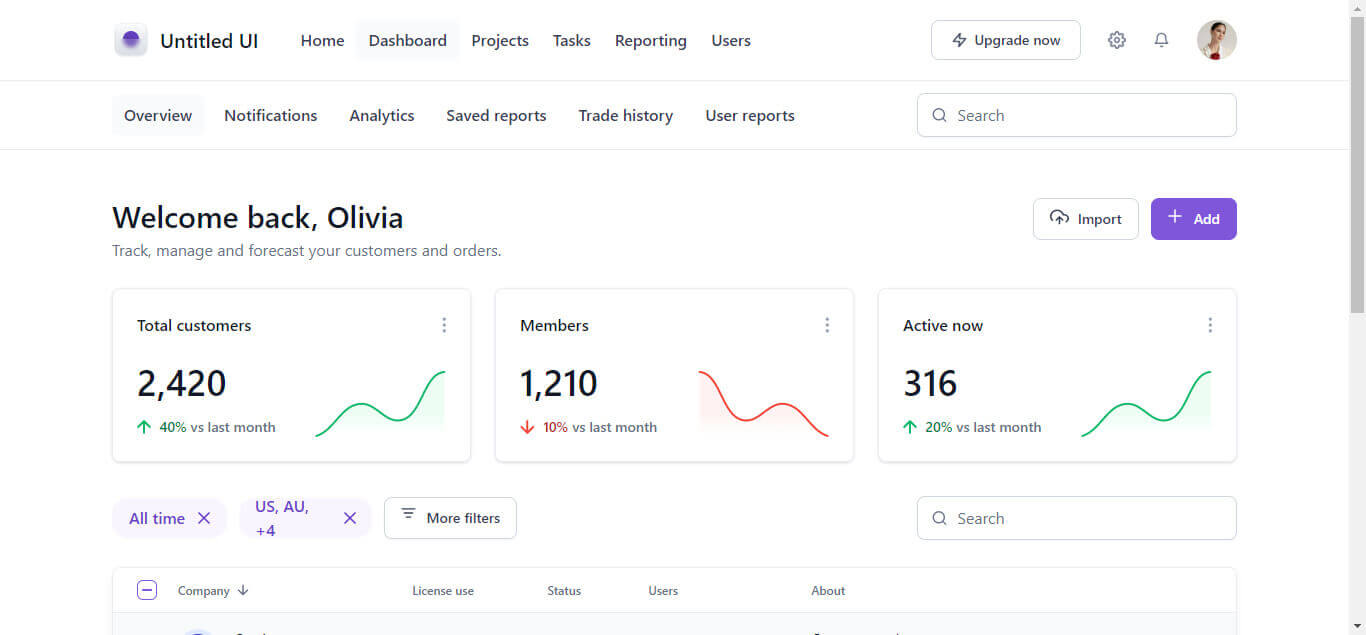Click 10% vs last month text
Viewport: 1366px width, 635px height.
click(600, 427)
